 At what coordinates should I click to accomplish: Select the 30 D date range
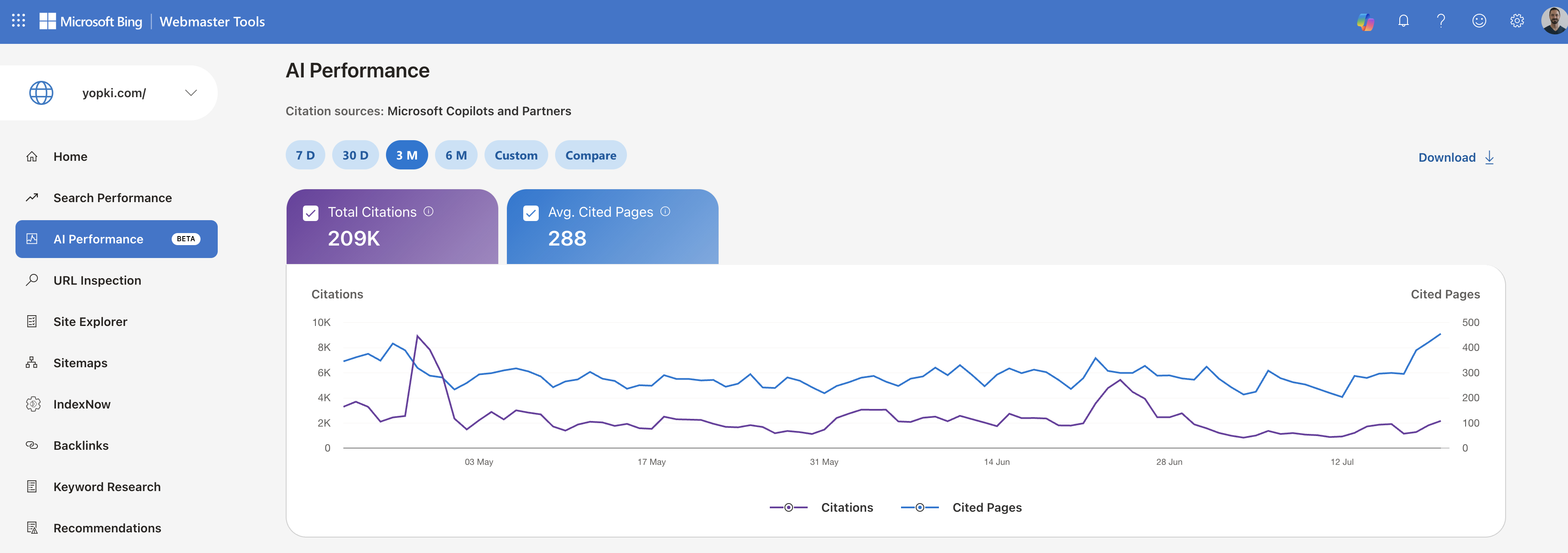355,155
